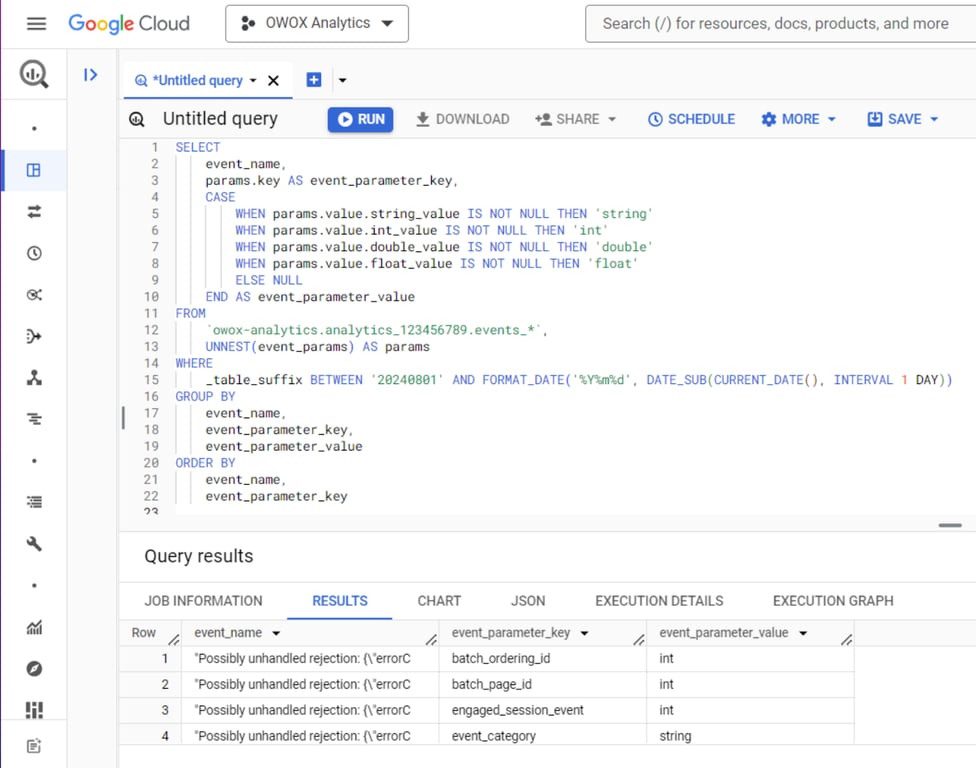Run the query
This screenshot has height=768, width=976.
[x=360, y=119]
